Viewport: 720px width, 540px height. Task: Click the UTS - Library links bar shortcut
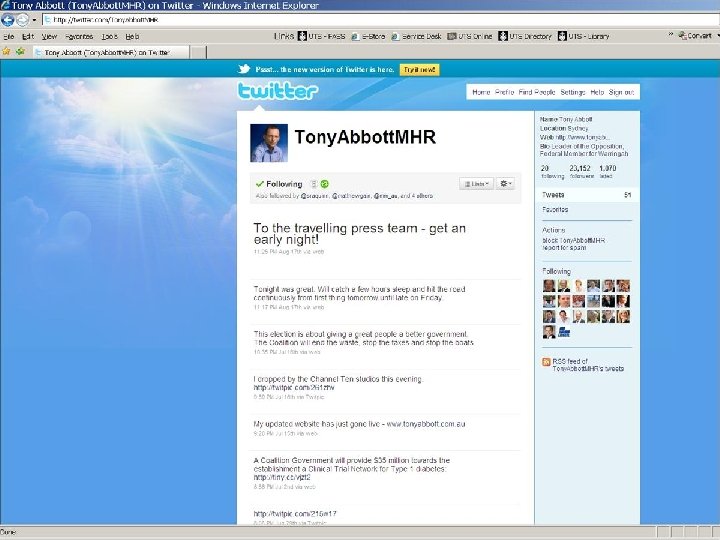point(584,36)
